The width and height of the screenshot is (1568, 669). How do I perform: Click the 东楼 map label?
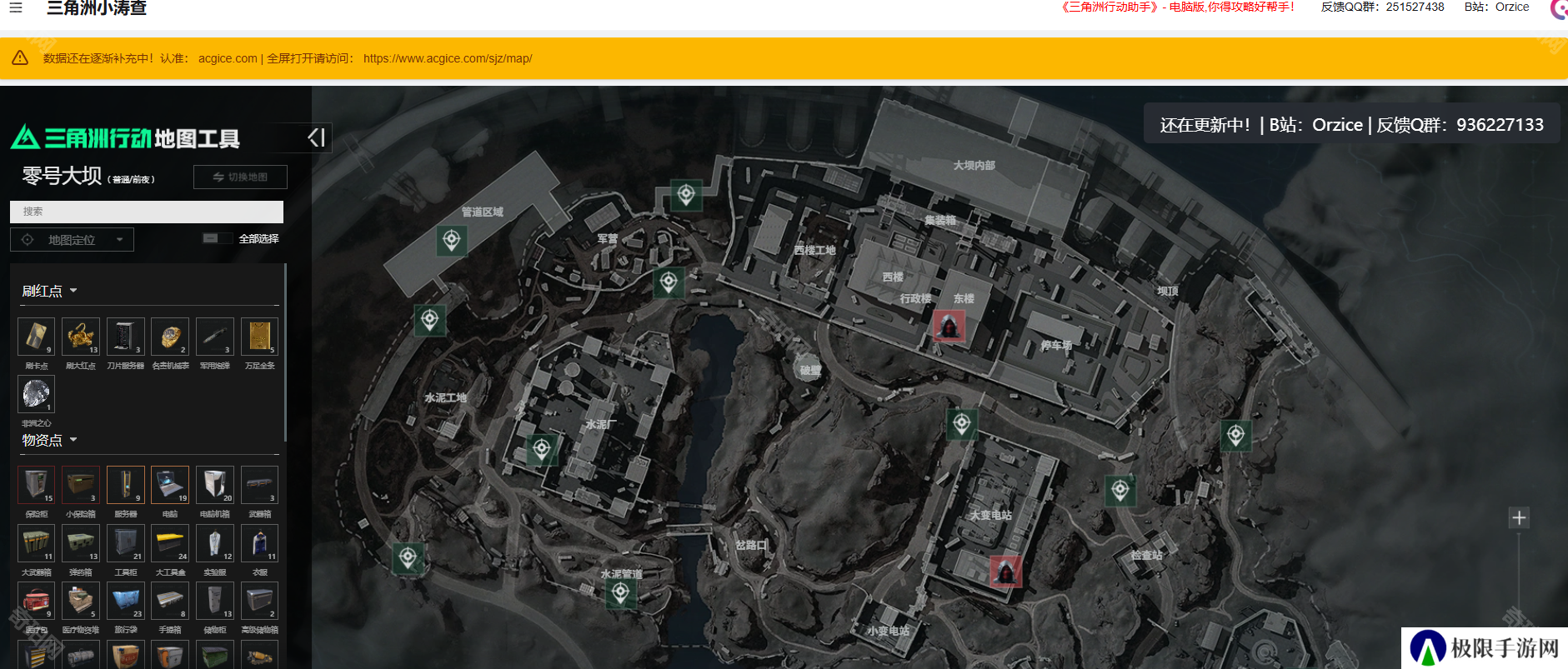pos(964,298)
